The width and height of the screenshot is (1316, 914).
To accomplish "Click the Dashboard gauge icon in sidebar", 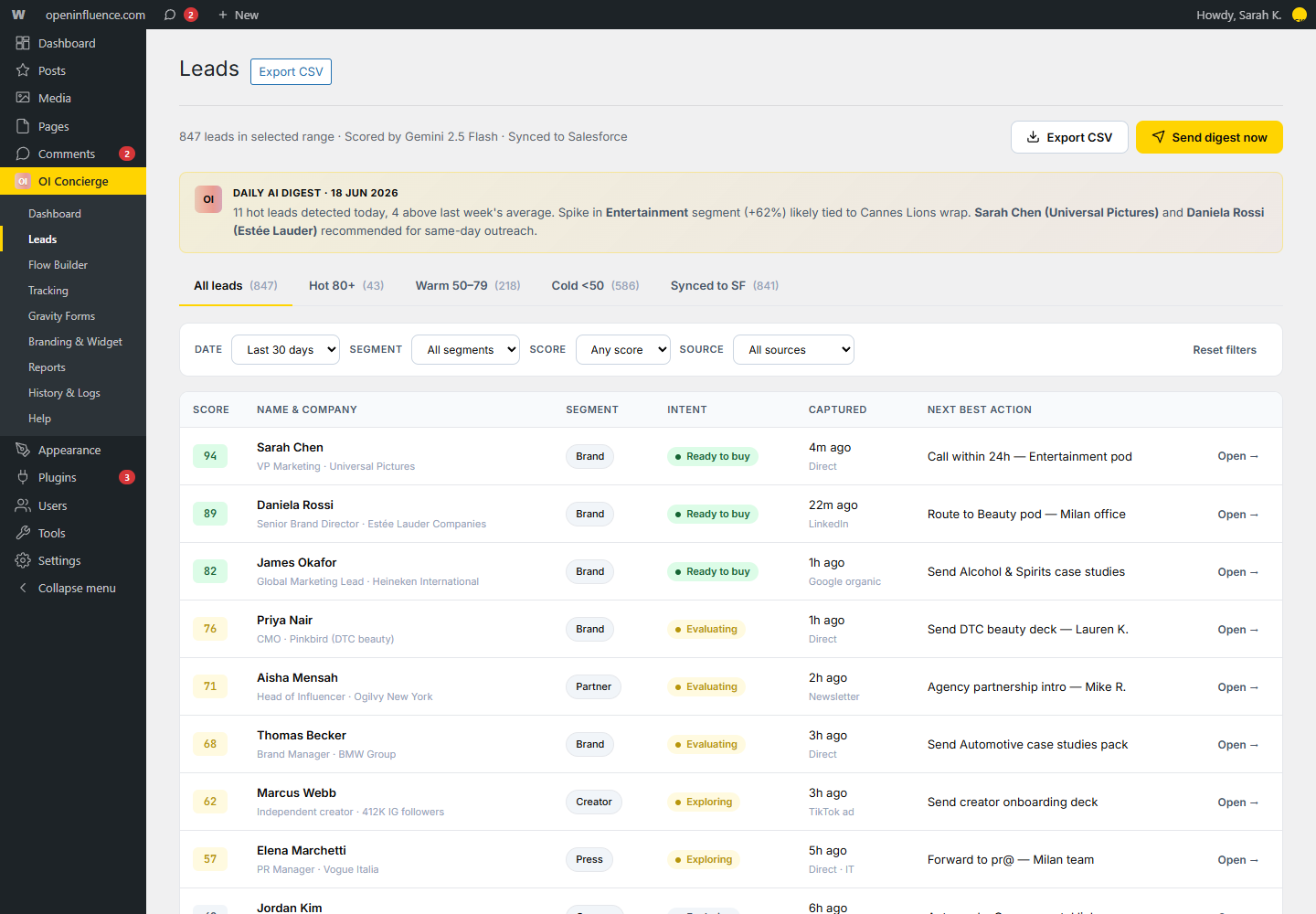I will [23, 43].
